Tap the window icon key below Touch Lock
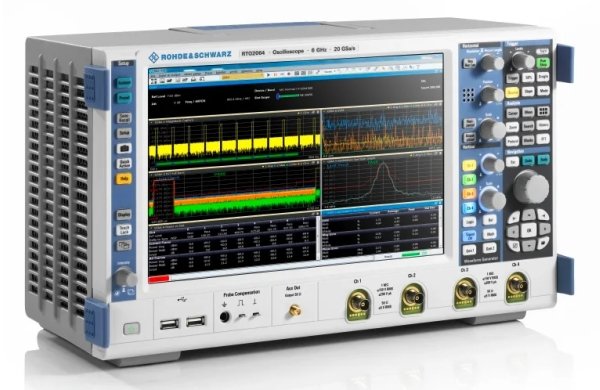Image resolution: width=600 pixels, height=390 pixels. tap(124, 245)
